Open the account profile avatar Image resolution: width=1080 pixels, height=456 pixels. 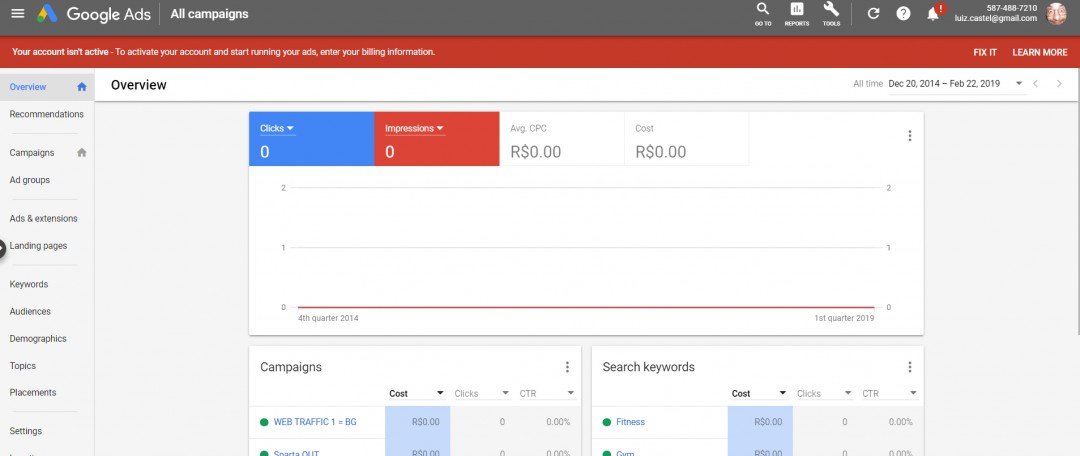(1056, 13)
